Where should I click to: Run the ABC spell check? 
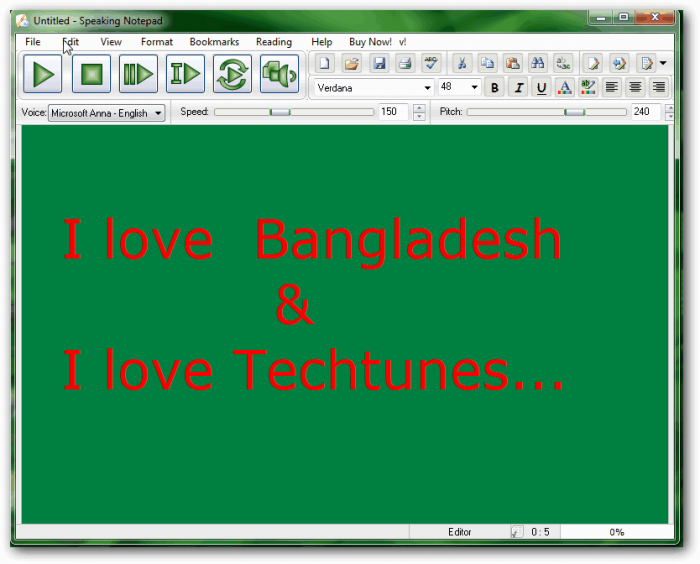tap(431, 63)
